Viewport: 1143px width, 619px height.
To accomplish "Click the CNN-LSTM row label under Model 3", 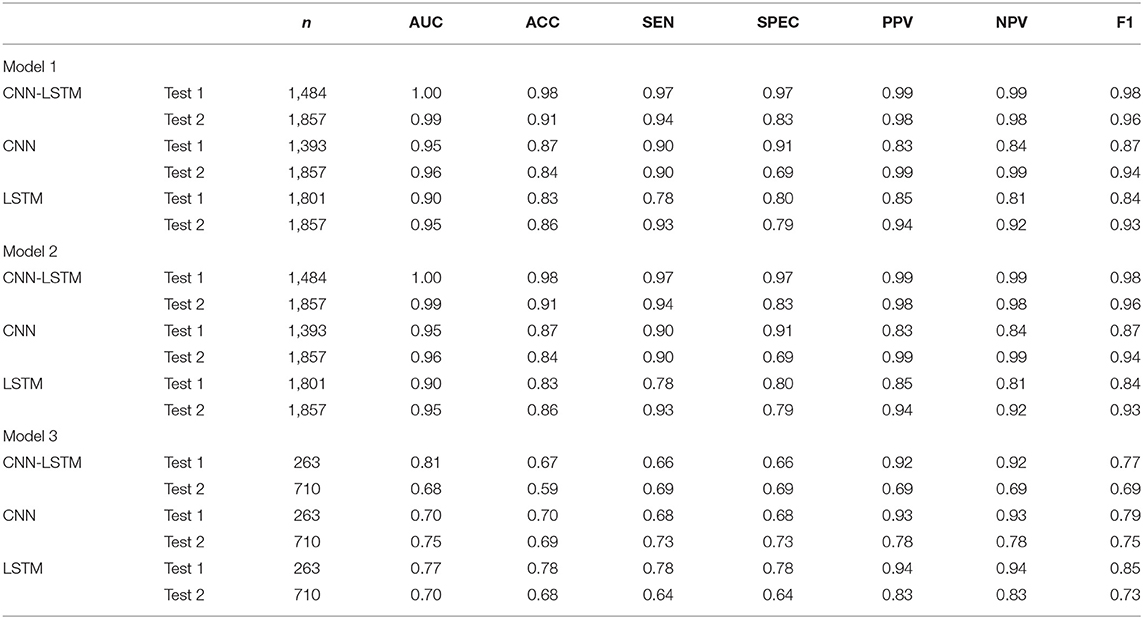I will [x=43, y=462].
